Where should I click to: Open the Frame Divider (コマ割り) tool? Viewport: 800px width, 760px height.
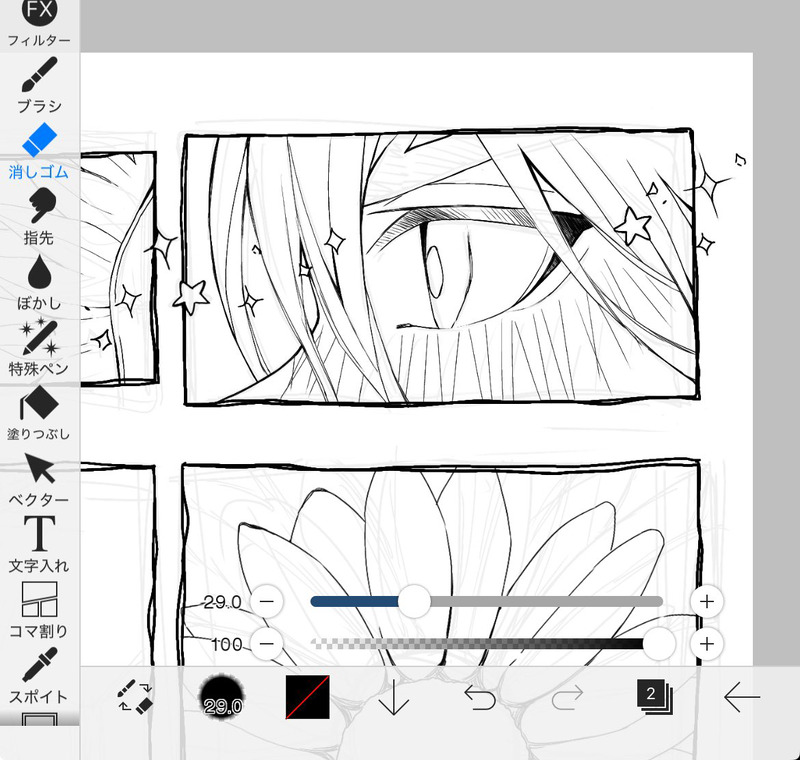39,610
